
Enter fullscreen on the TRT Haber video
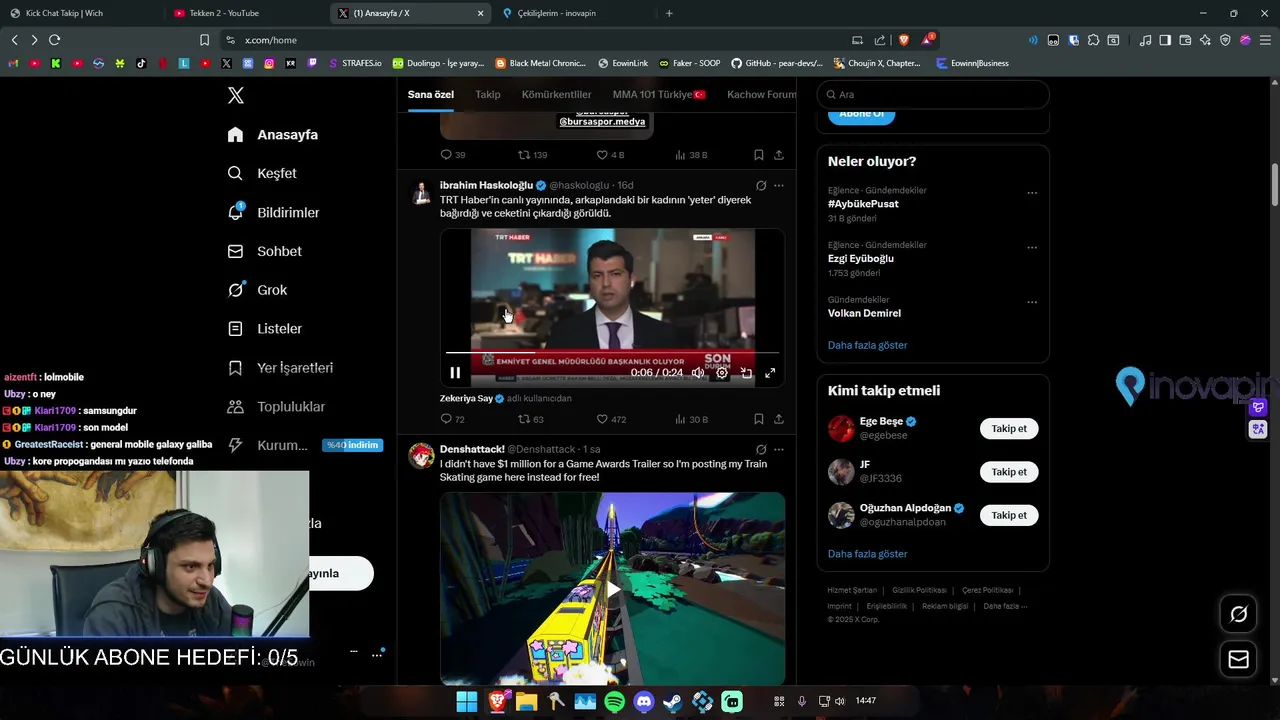[770, 373]
